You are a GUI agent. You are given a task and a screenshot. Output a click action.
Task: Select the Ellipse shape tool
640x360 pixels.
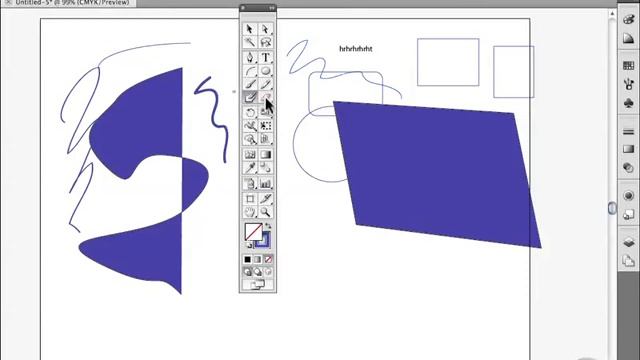click(265, 71)
